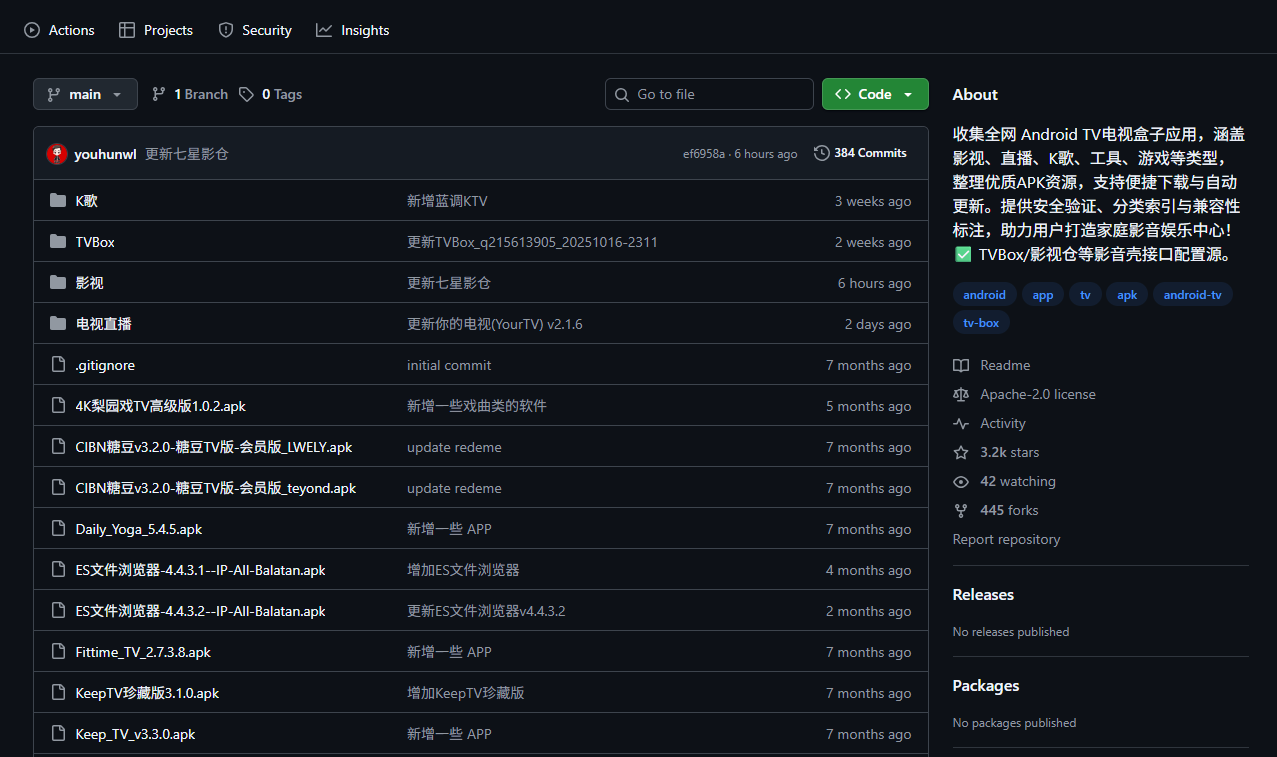Switch to the Actions tab
This screenshot has height=757, width=1277.
58,30
